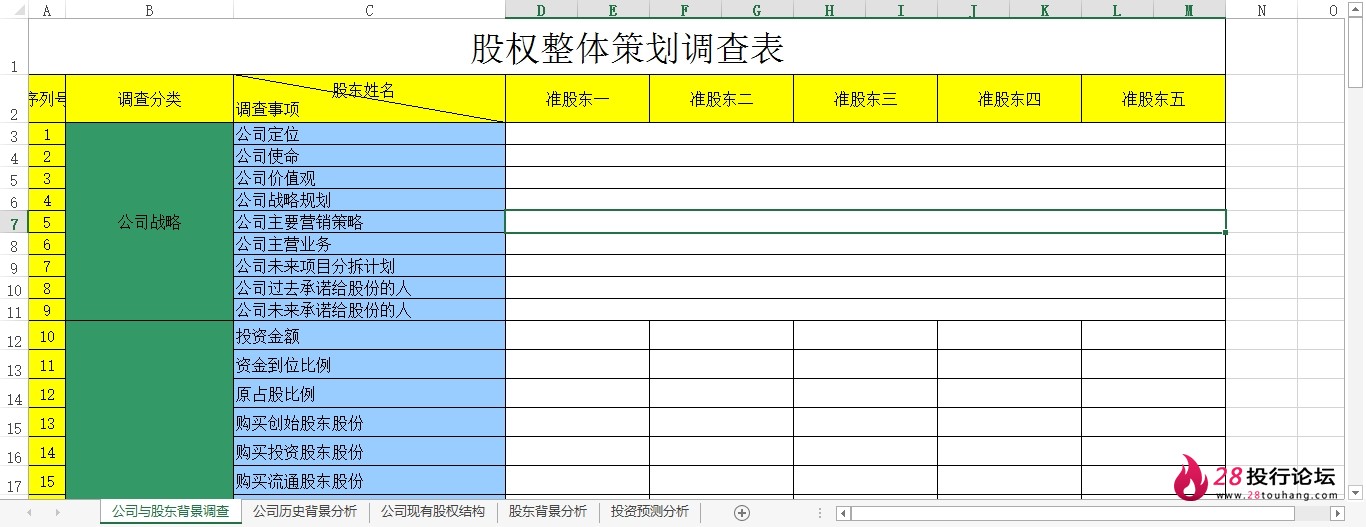This screenshot has width=1366, height=527.
Task: Click the yellow serial number 9 cell
Action: pos(47,310)
